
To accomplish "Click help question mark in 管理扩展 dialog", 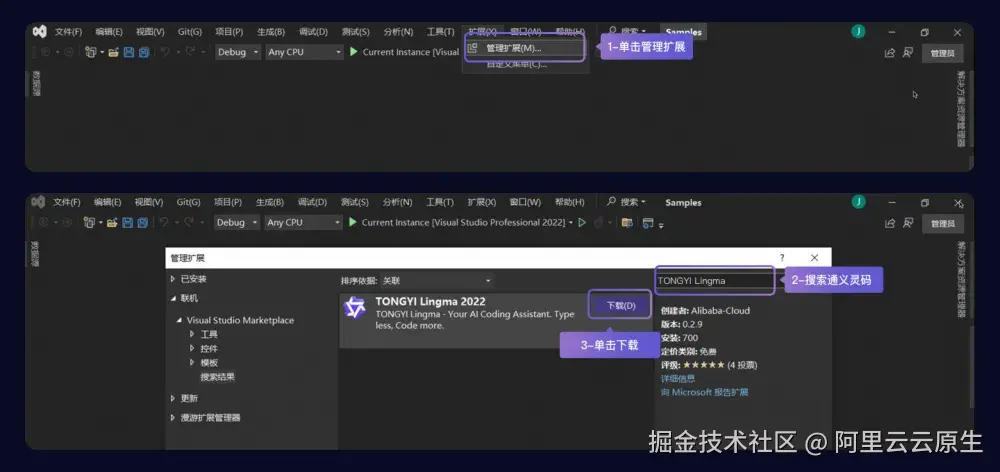I will click(x=783, y=258).
